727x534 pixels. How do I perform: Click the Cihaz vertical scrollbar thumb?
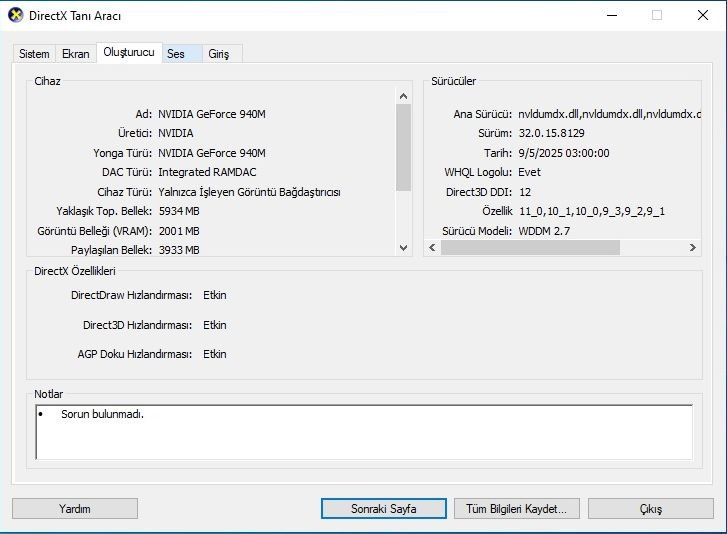click(x=404, y=147)
